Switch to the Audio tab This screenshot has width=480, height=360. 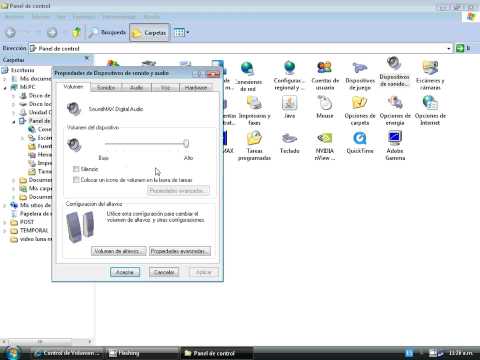click(x=136, y=87)
